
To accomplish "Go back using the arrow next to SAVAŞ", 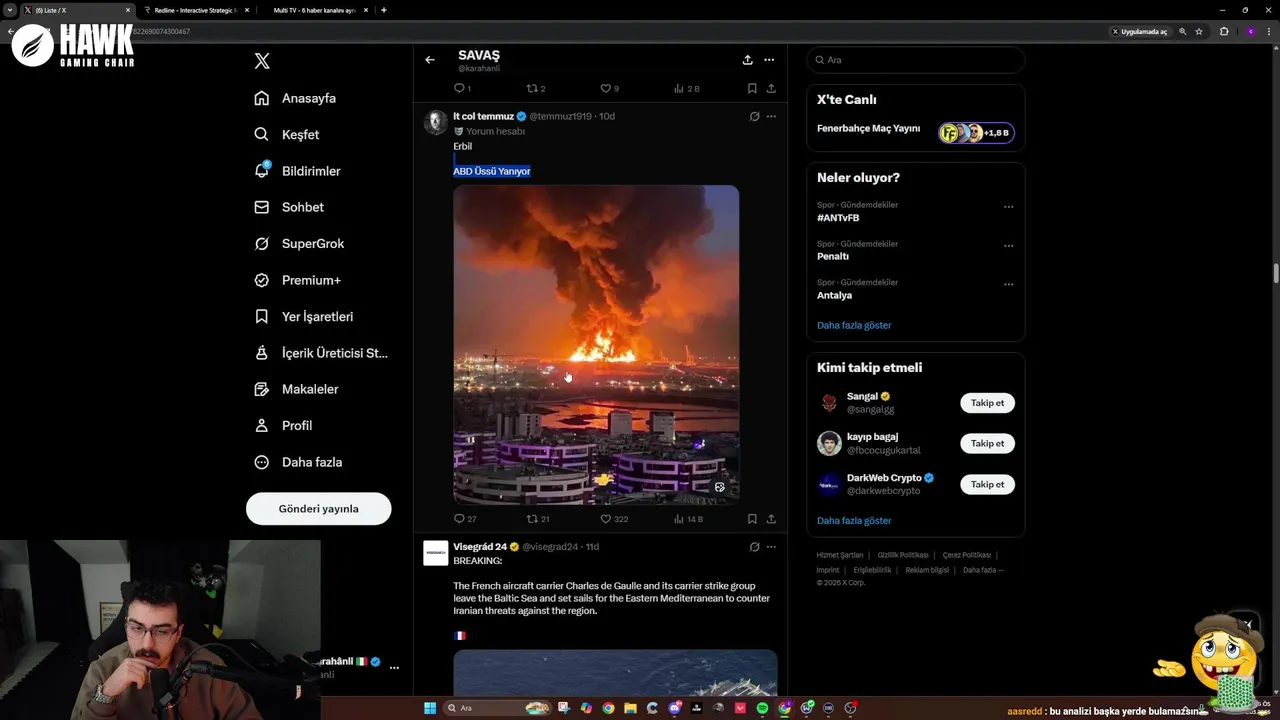I will tap(430, 60).
